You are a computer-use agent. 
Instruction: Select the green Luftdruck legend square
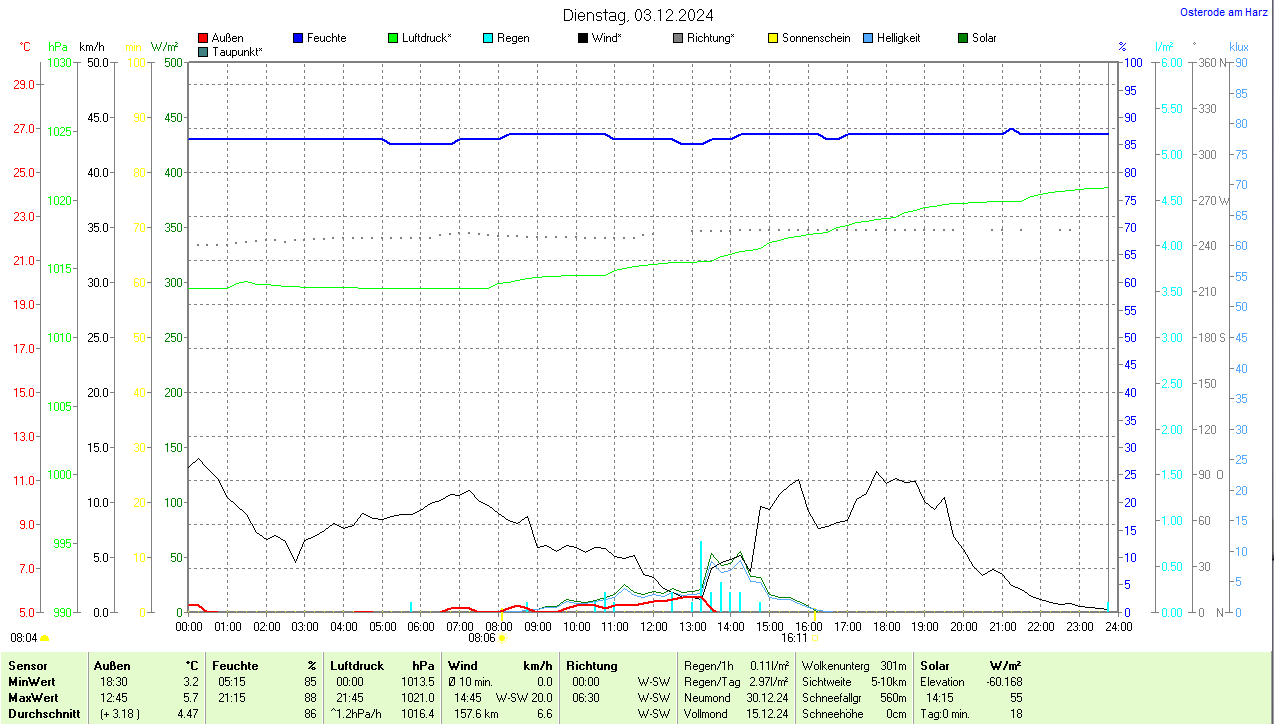pos(393,38)
